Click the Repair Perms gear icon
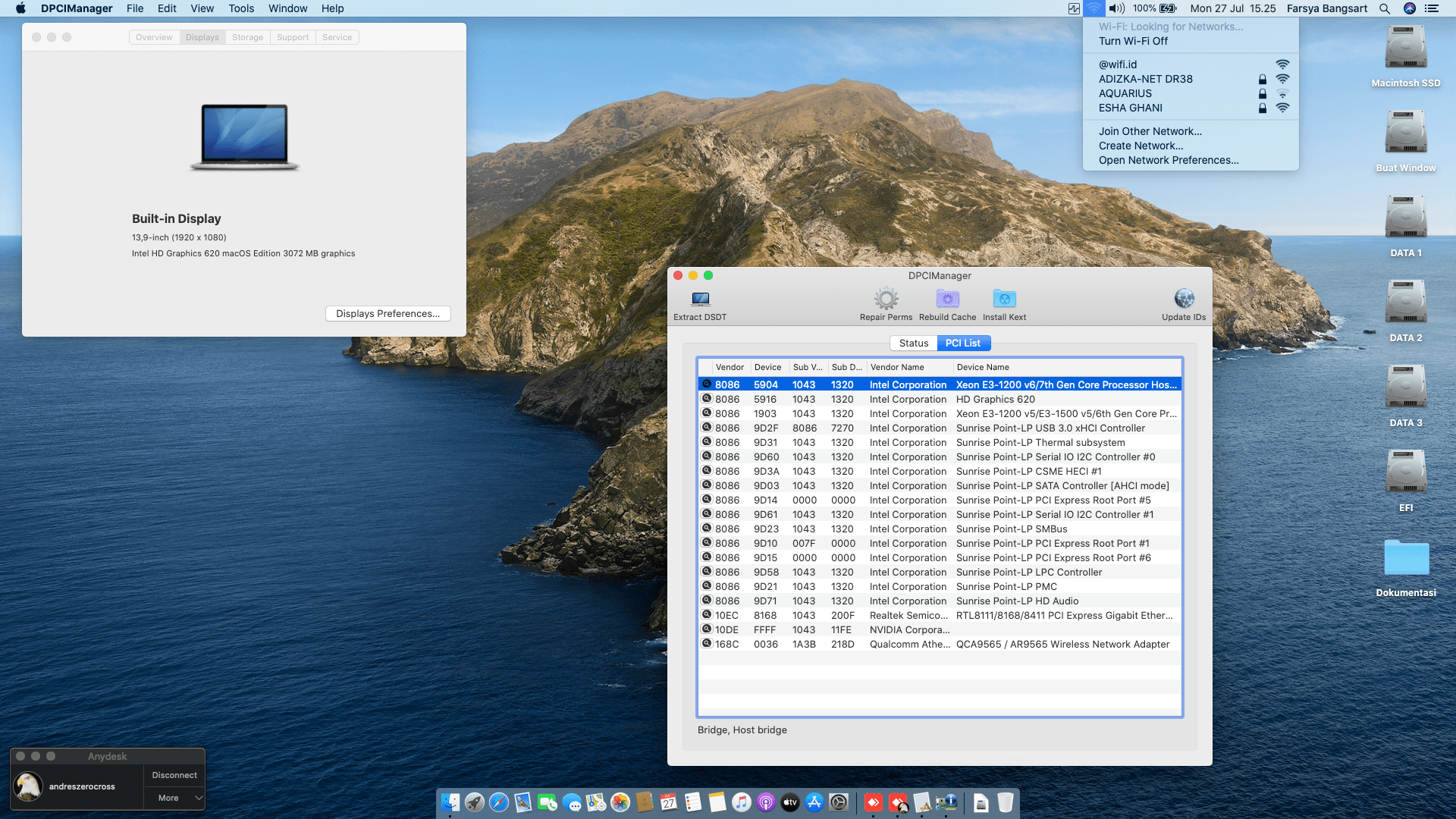 [886, 299]
